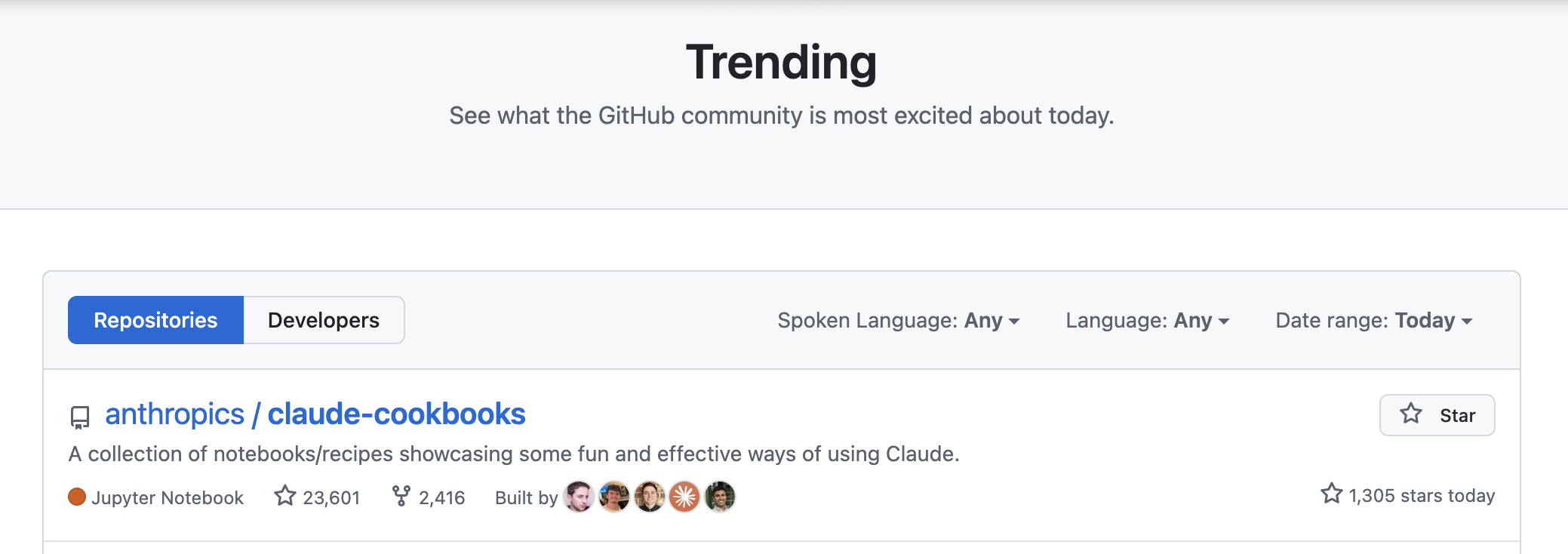Switch to the Developers tab
Viewport: 1568px width, 554px height.
point(324,320)
